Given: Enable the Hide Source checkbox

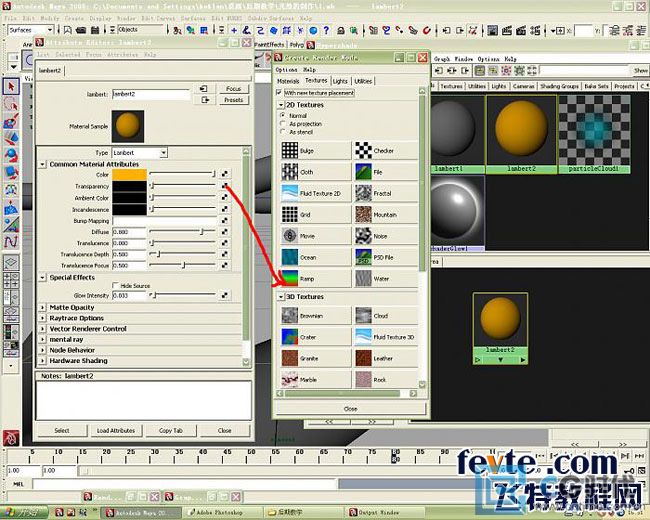Looking at the screenshot, I should point(116,285).
